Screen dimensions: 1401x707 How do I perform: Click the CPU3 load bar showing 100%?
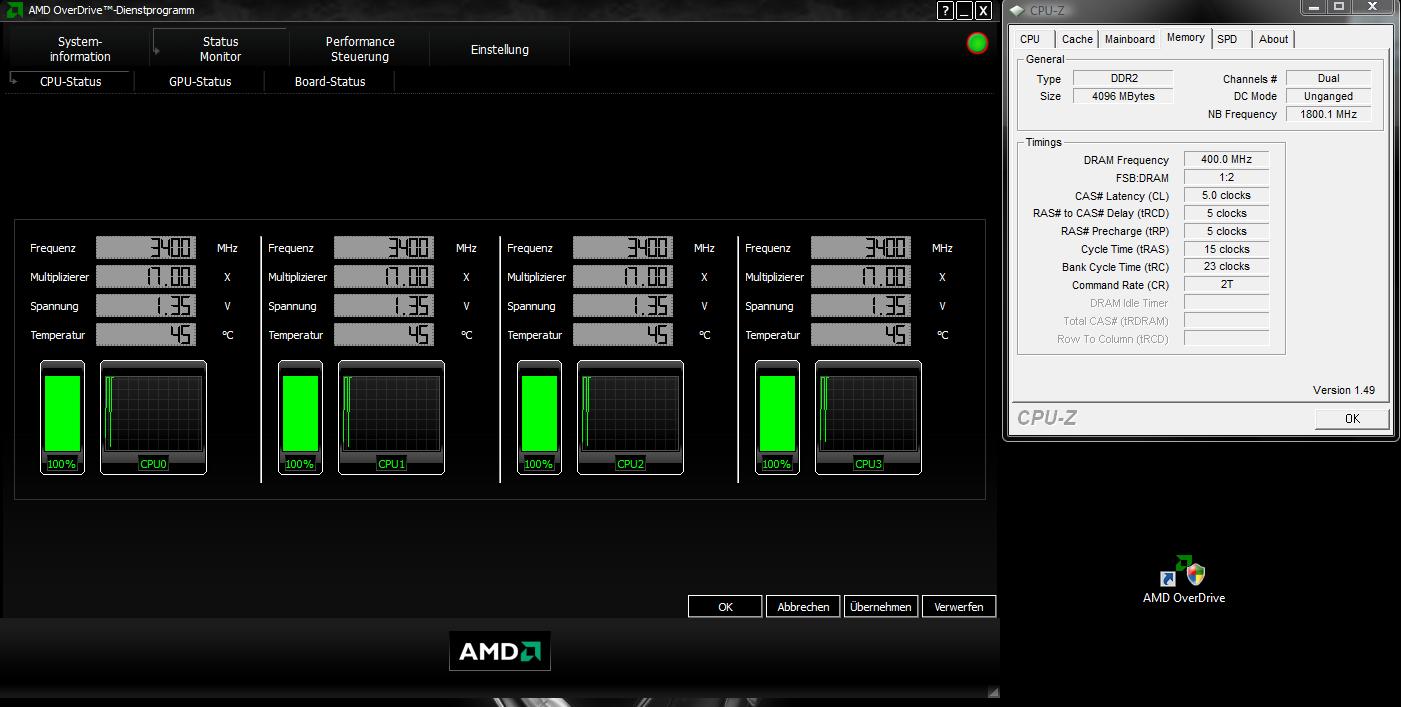tap(777, 417)
